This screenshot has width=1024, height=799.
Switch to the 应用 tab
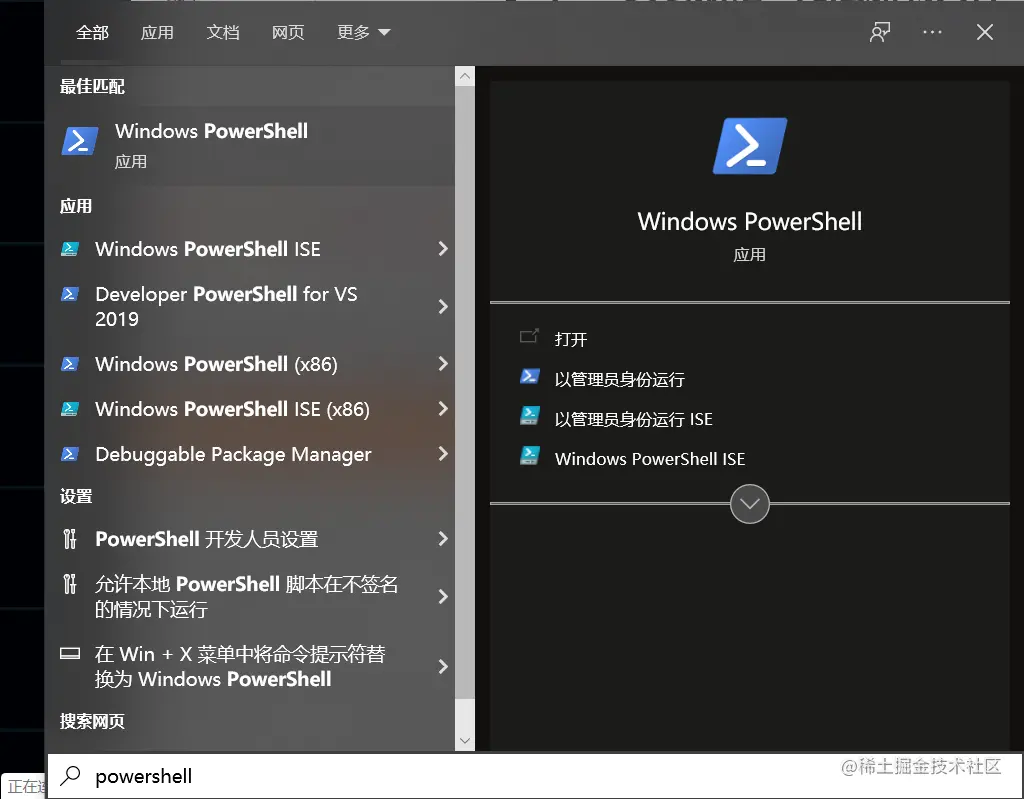coord(157,32)
